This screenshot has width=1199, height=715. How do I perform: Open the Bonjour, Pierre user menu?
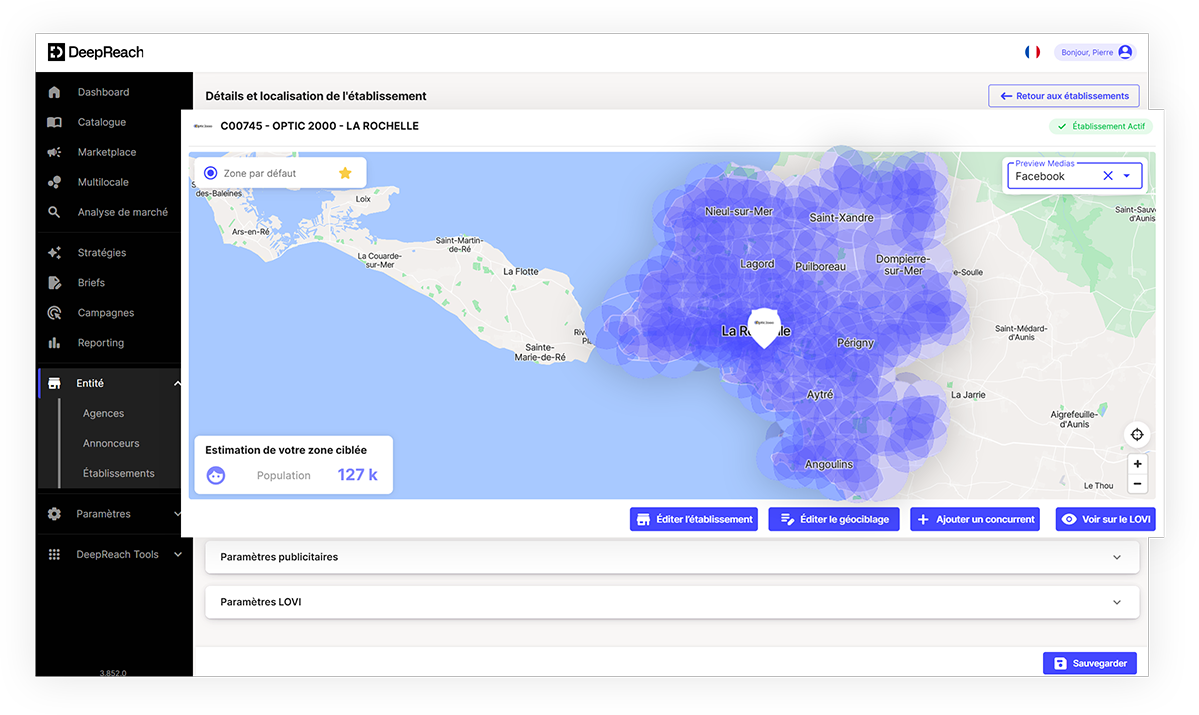click(x=1095, y=52)
